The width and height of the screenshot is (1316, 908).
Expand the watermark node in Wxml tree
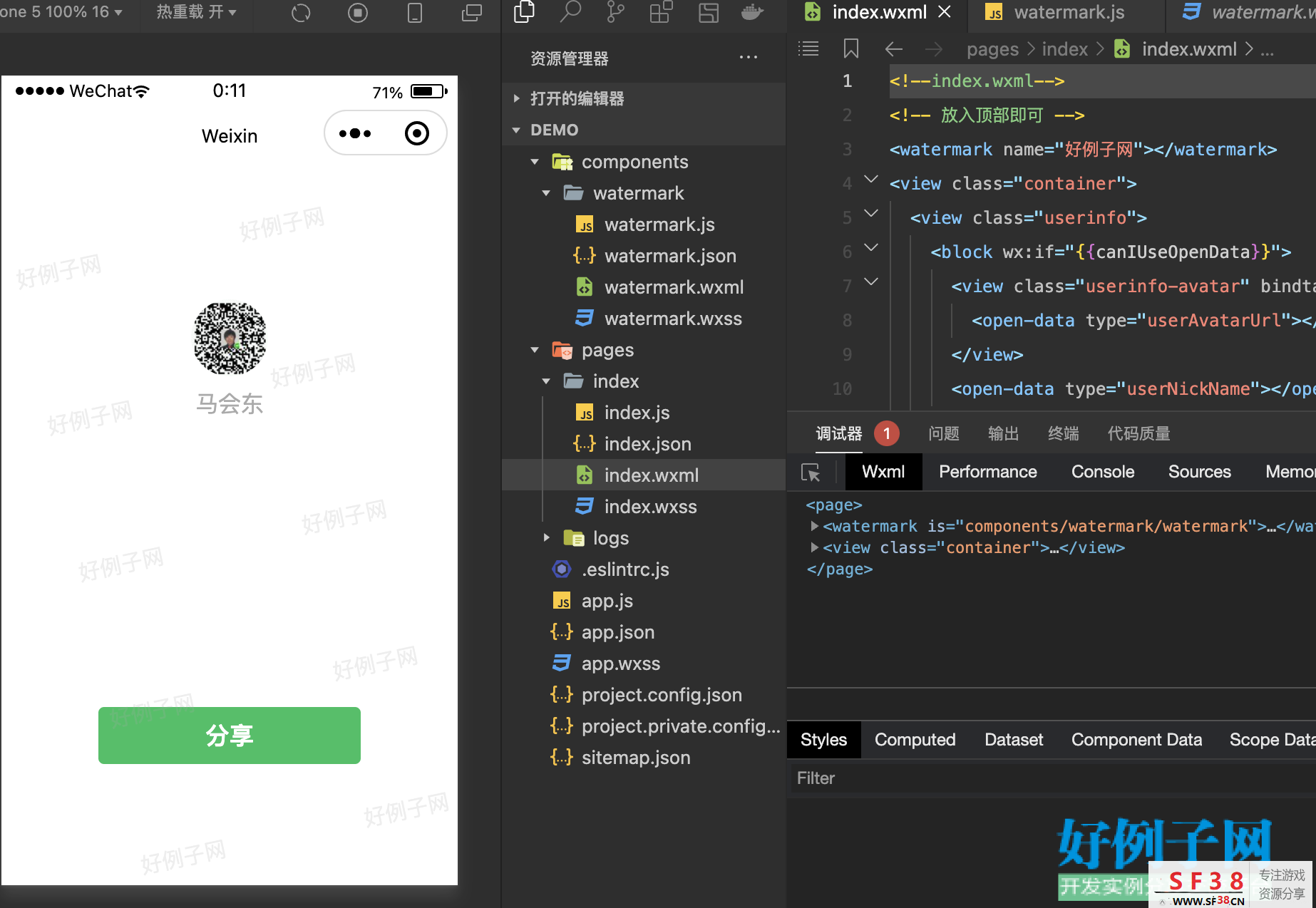(814, 526)
